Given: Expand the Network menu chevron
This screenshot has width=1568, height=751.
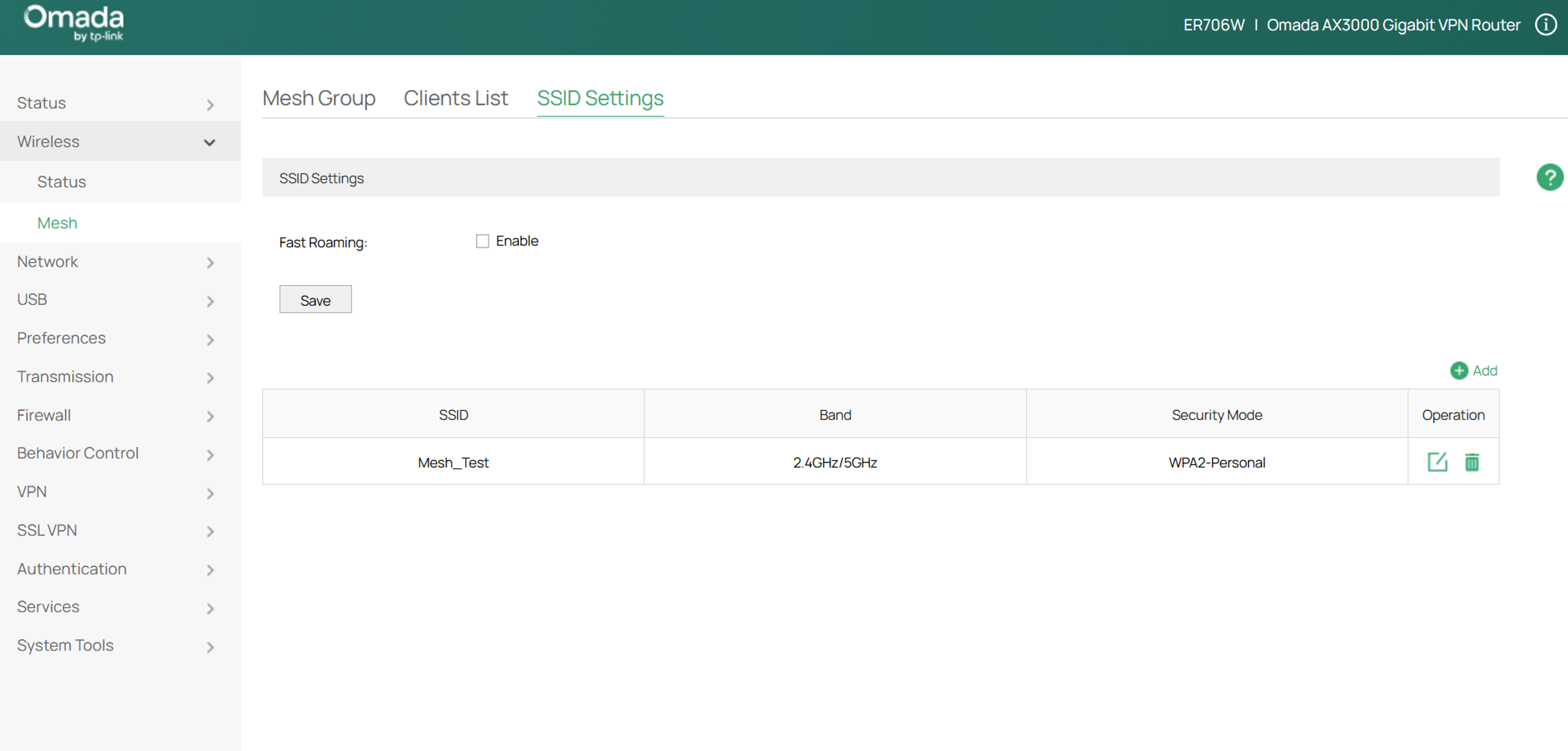Looking at the screenshot, I should click(x=210, y=263).
